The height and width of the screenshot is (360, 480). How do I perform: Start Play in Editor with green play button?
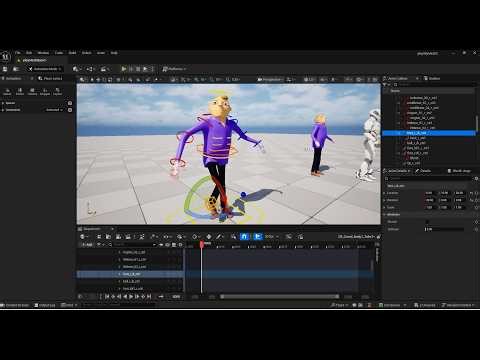pyautogui.click(x=124, y=69)
